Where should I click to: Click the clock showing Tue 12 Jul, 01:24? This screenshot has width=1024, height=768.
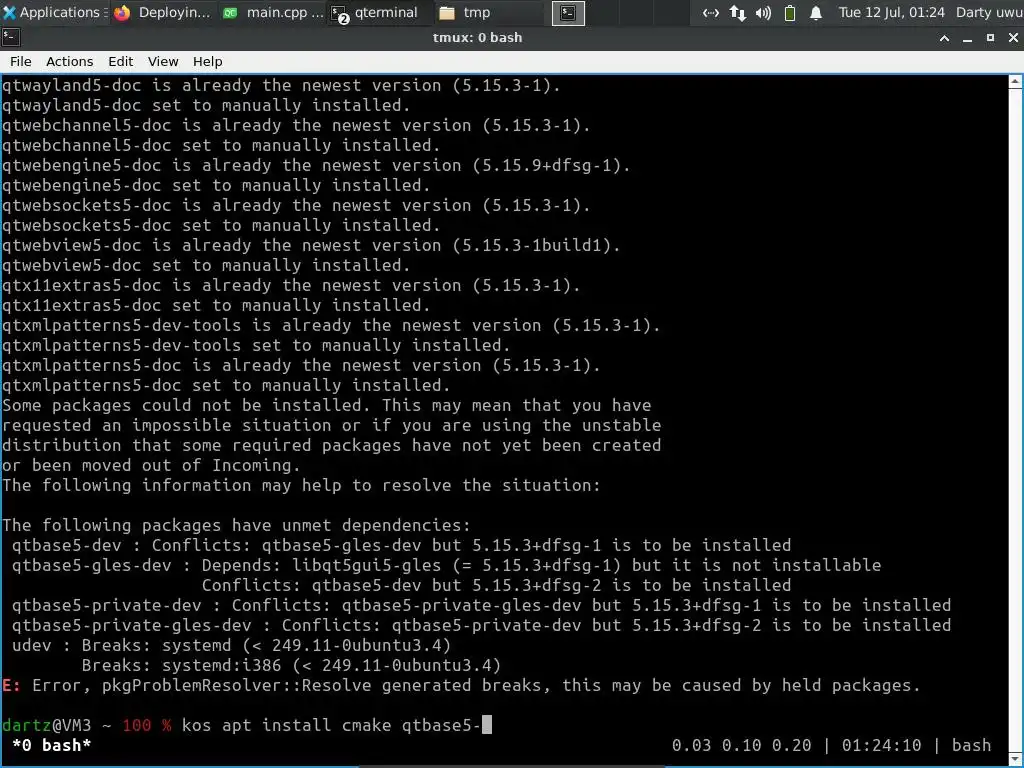click(891, 12)
